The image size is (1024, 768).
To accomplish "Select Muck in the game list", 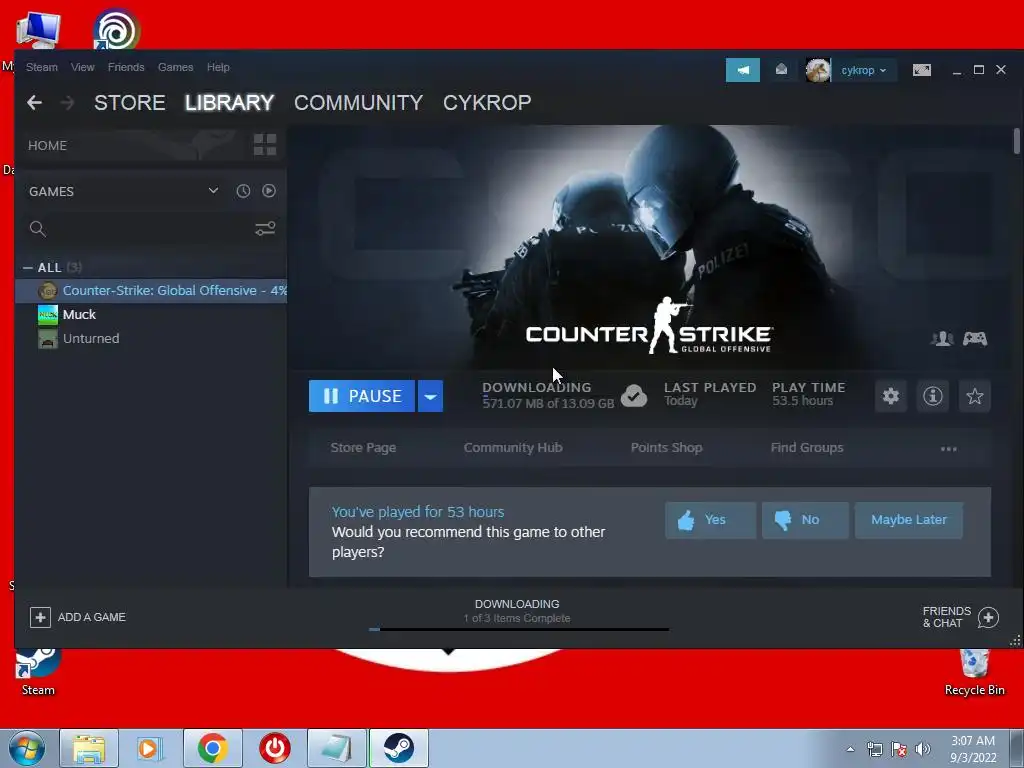I will 152,315.
